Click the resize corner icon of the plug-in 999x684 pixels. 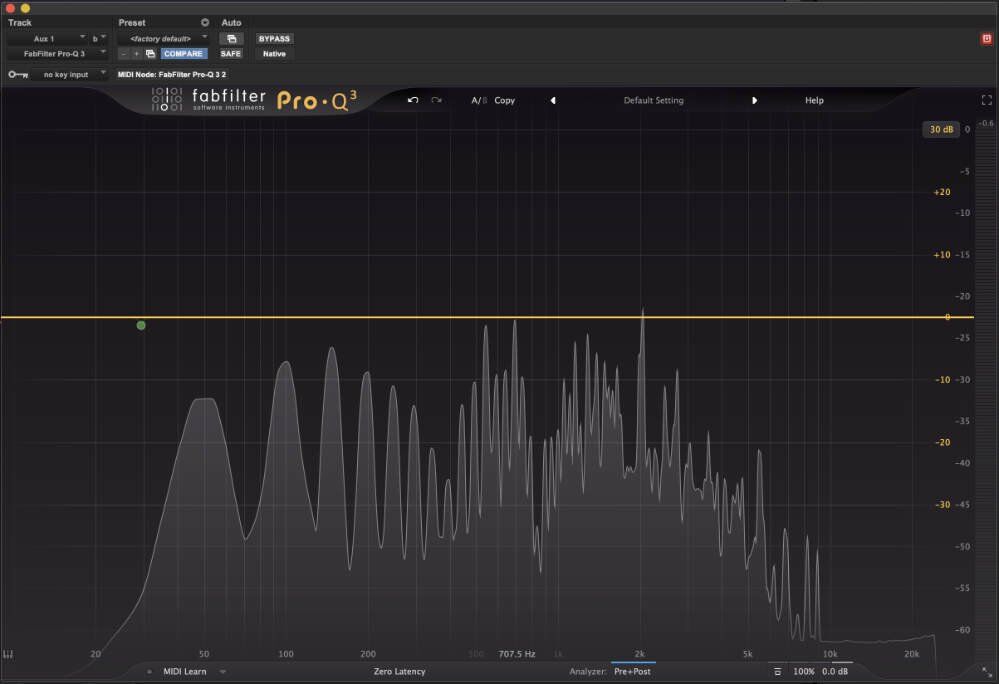click(986, 671)
